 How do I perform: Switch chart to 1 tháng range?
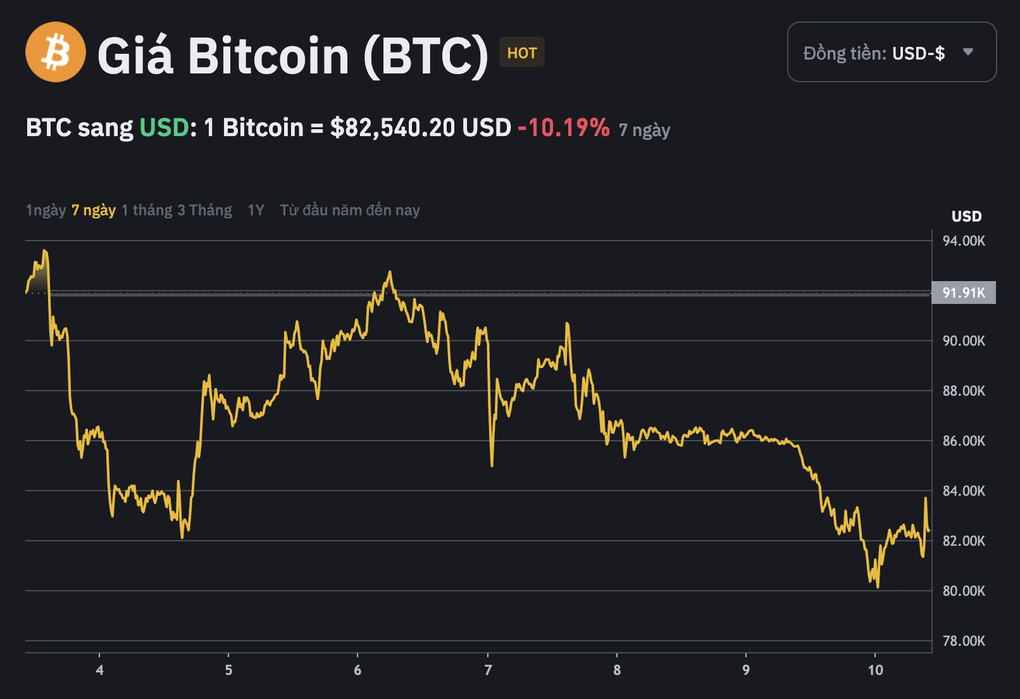click(x=146, y=210)
